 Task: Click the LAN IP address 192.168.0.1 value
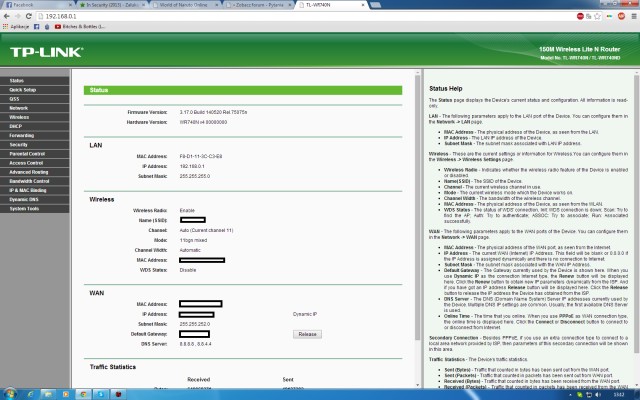[192, 166]
